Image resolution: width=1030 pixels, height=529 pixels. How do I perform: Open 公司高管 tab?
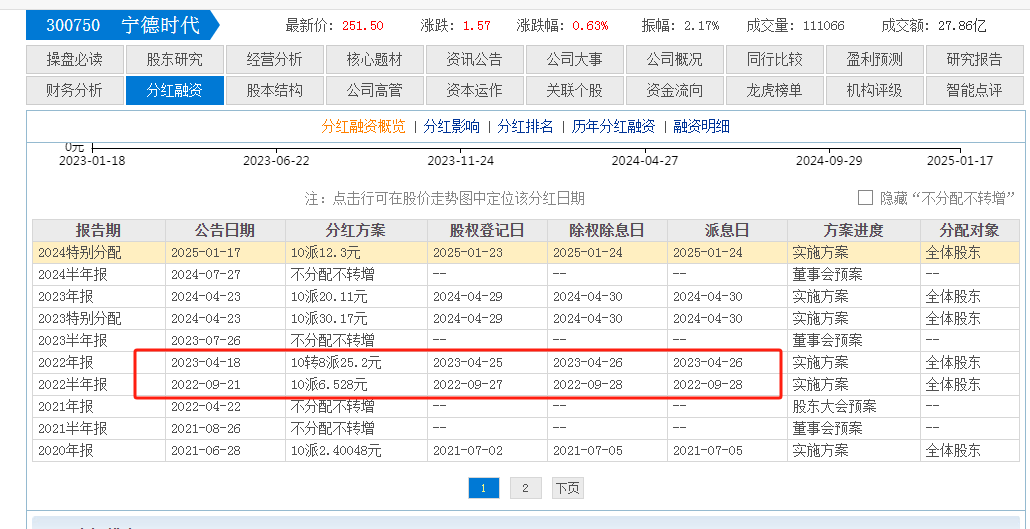click(x=374, y=91)
